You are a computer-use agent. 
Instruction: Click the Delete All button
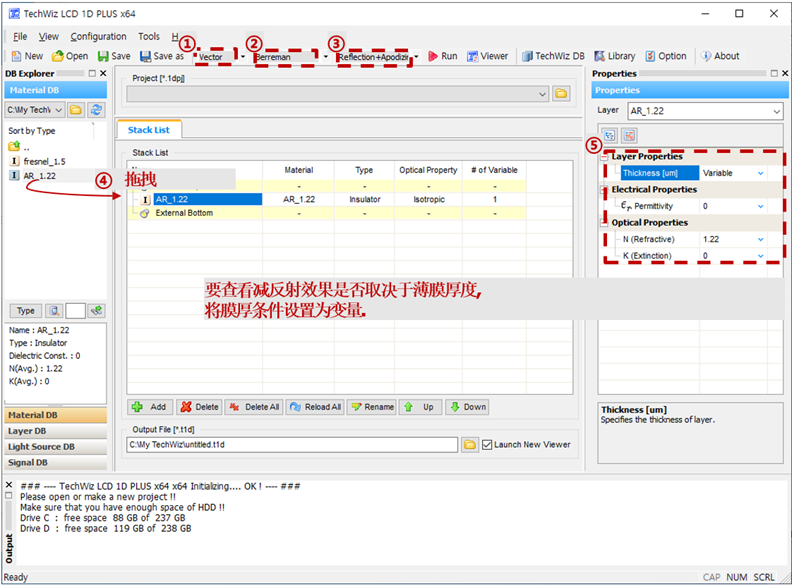coord(255,407)
